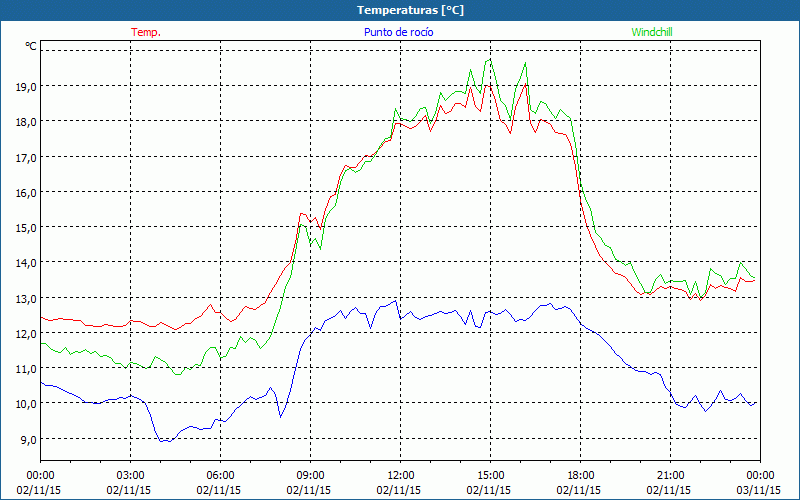Click the 21:00 time axis label
The height and width of the screenshot is (500, 800).
pos(670,476)
